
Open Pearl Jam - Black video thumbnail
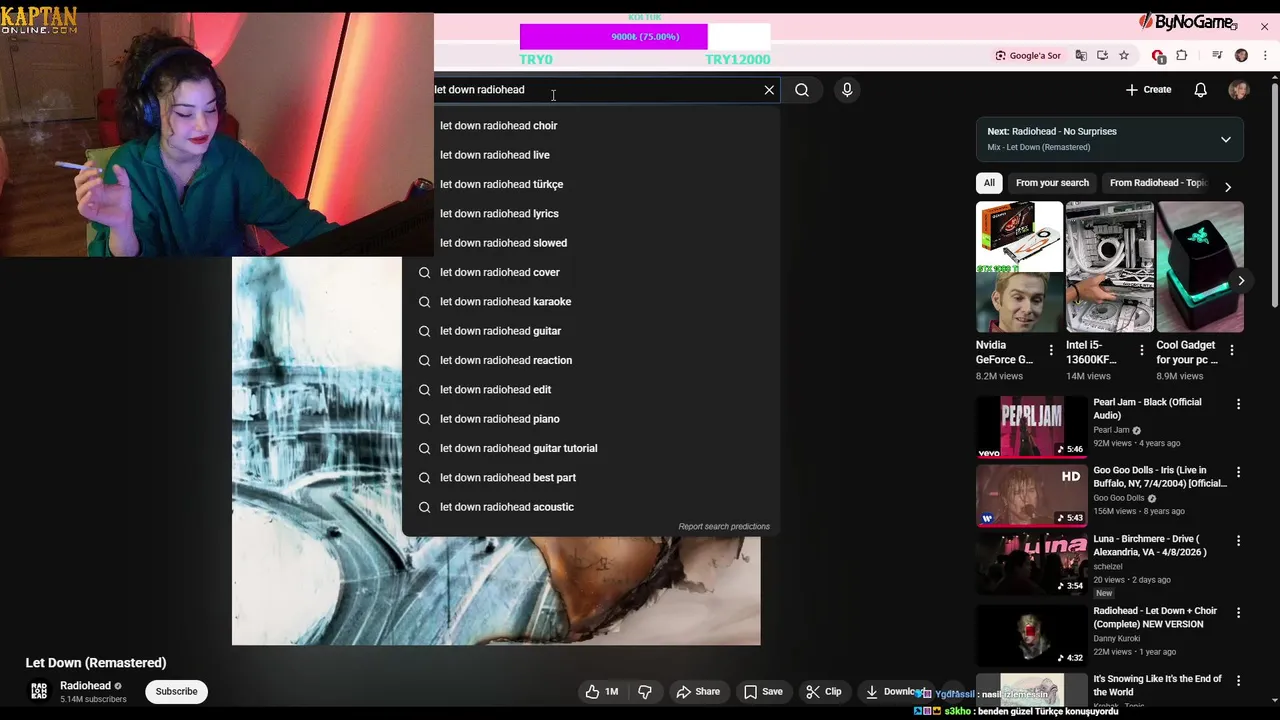1031,427
